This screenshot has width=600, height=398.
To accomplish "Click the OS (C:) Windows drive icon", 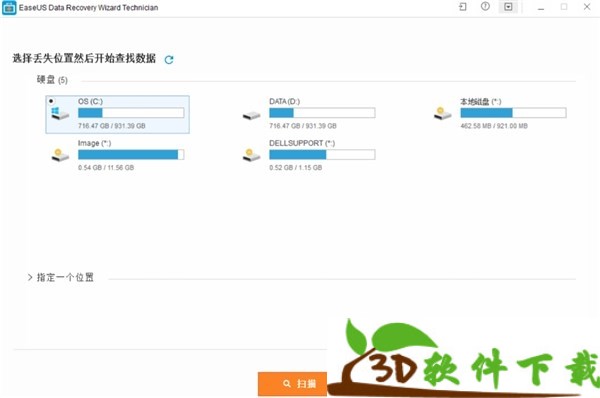I will (60, 113).
